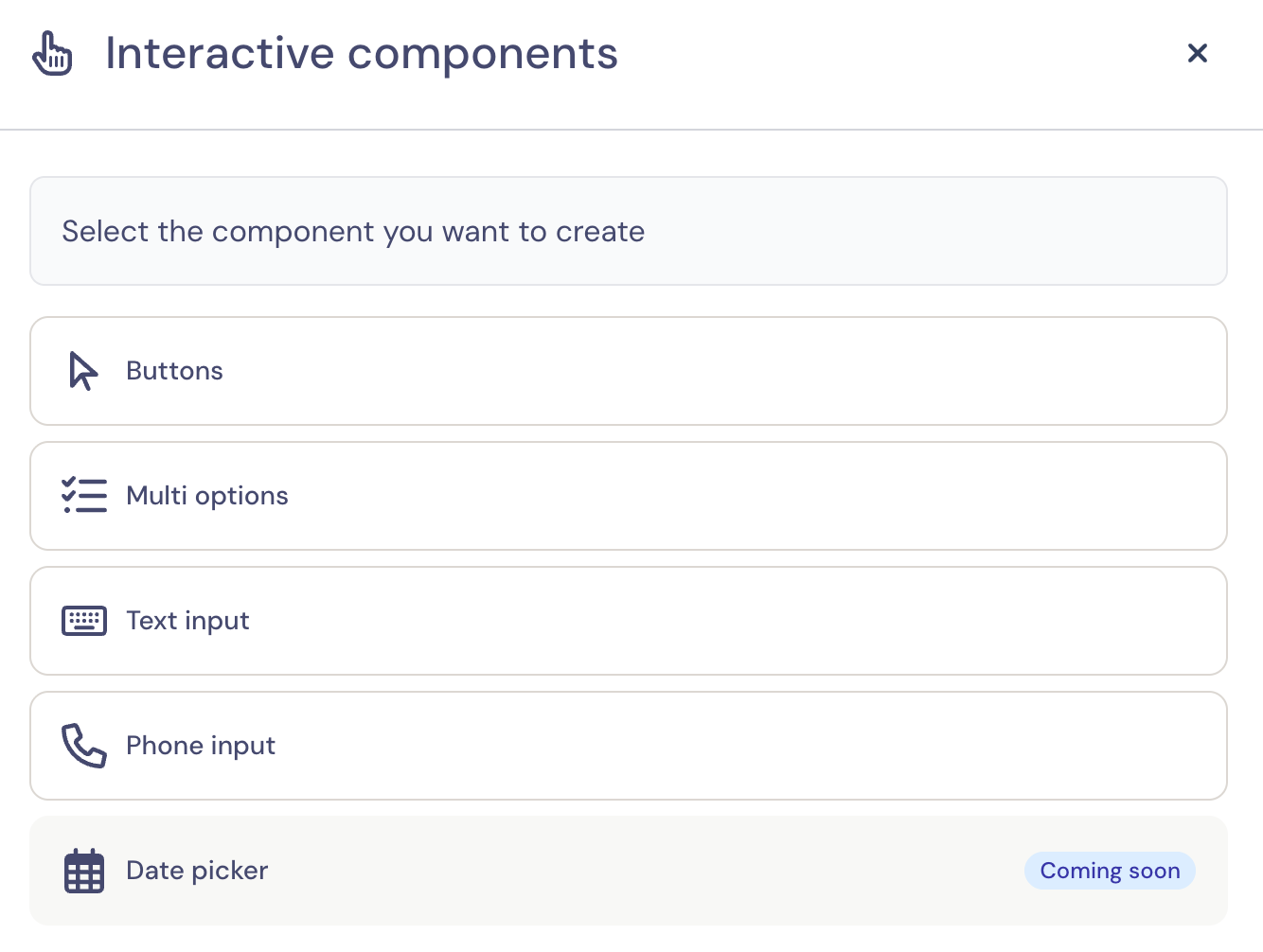Click the Date picker label text
Image resolution: width=1263 pixels, height=952 pixels.
(198, 871)
